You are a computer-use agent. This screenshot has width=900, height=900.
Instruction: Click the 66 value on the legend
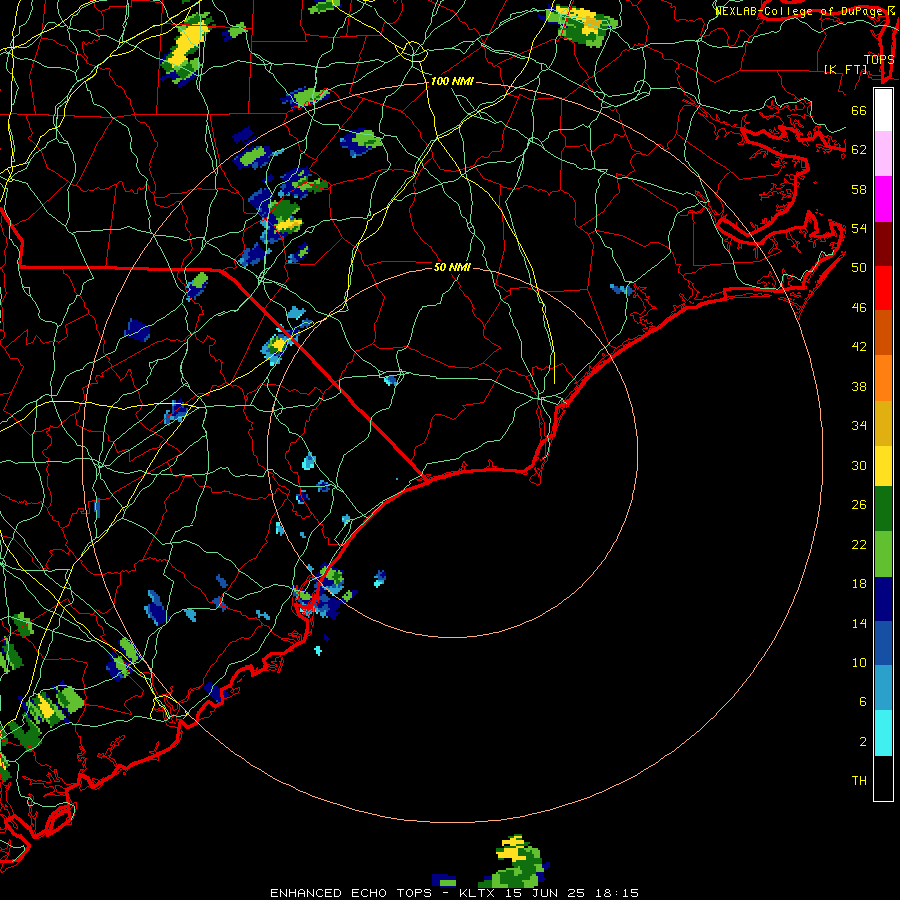(x=859, y=110)
